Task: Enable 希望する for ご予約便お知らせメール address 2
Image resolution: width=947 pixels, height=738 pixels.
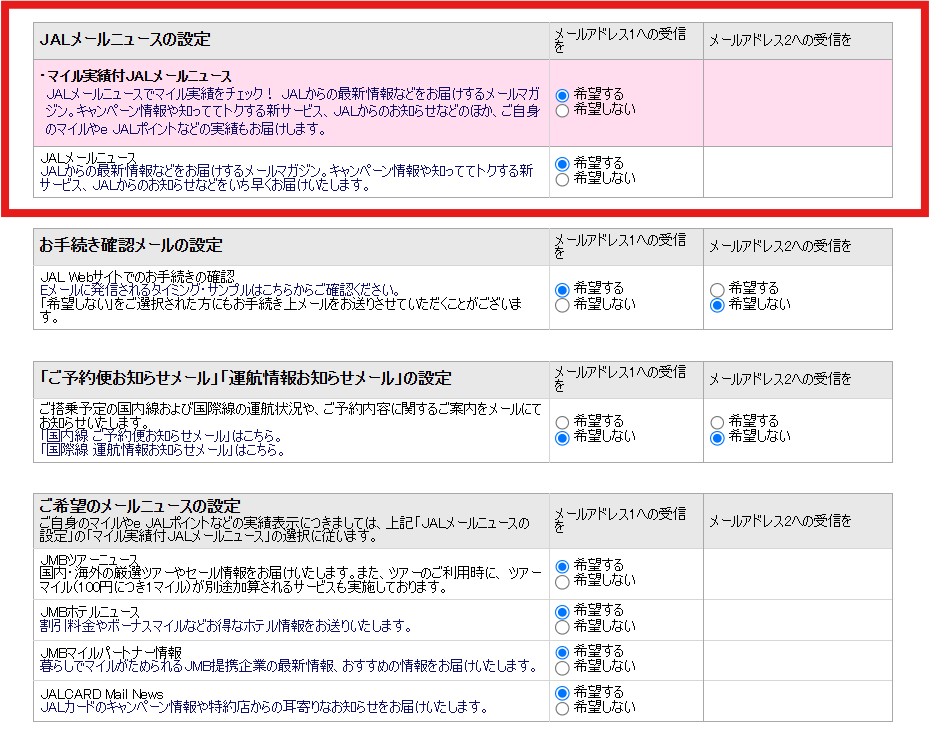Action: [x=716, y=422]
